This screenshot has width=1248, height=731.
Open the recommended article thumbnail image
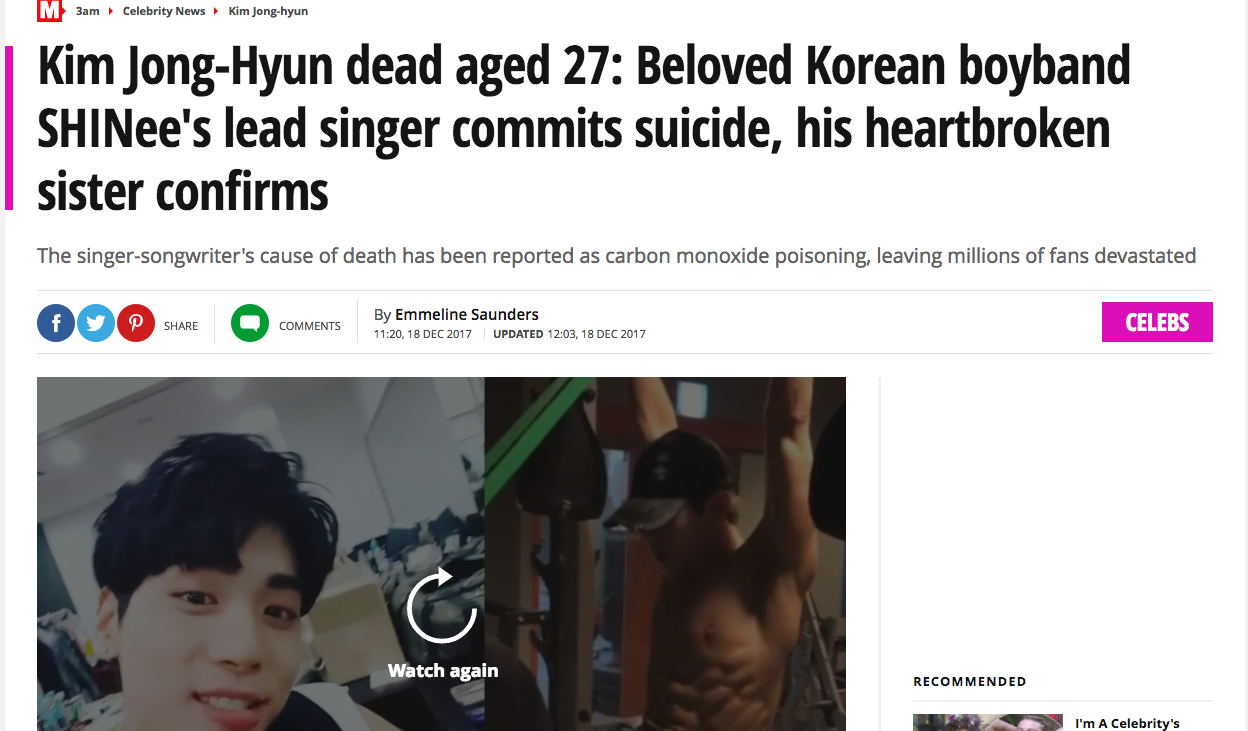point(988,722)
